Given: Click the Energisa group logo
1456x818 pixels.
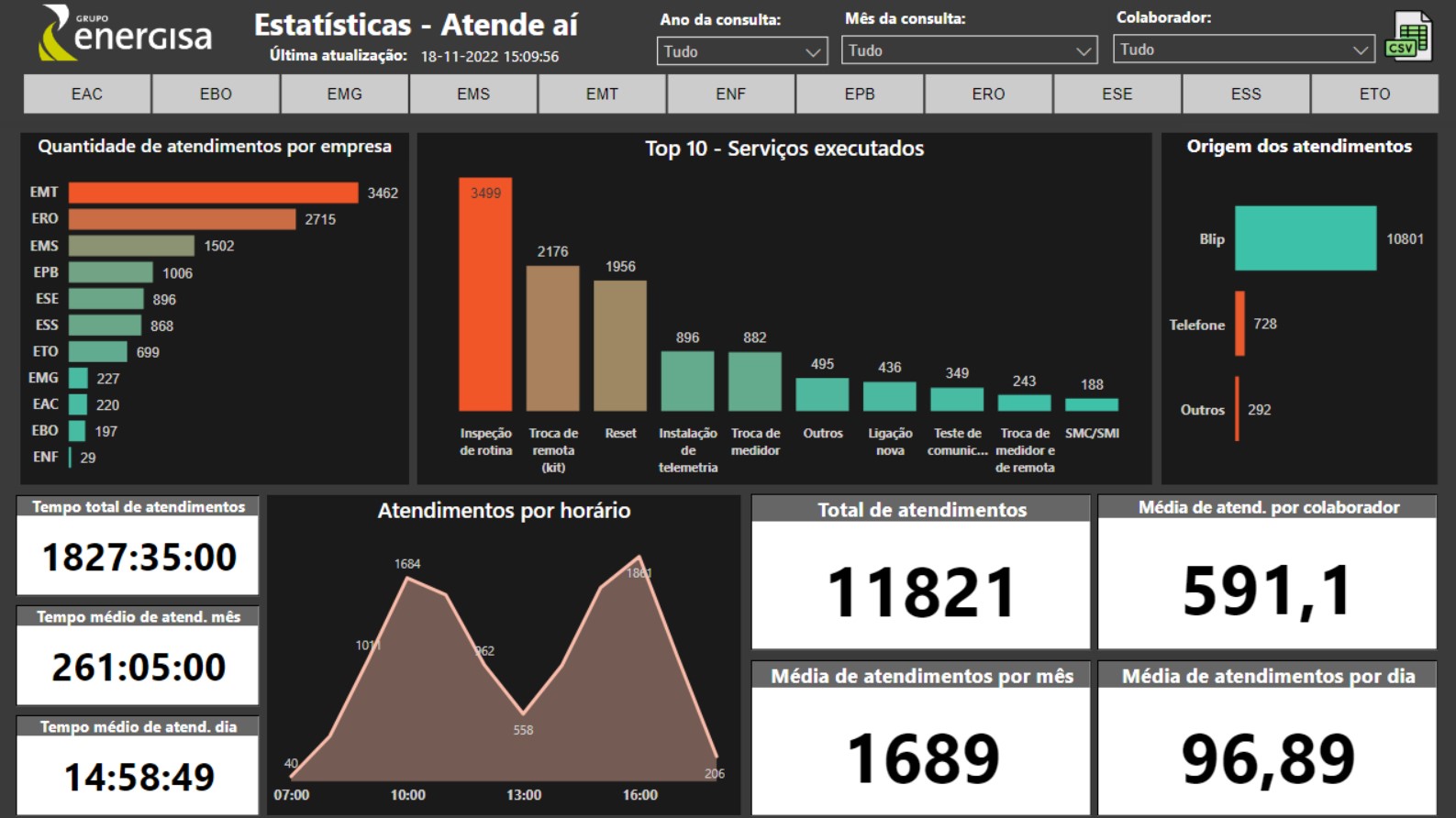Looking at the screenshot, I should tap(126, 34).
